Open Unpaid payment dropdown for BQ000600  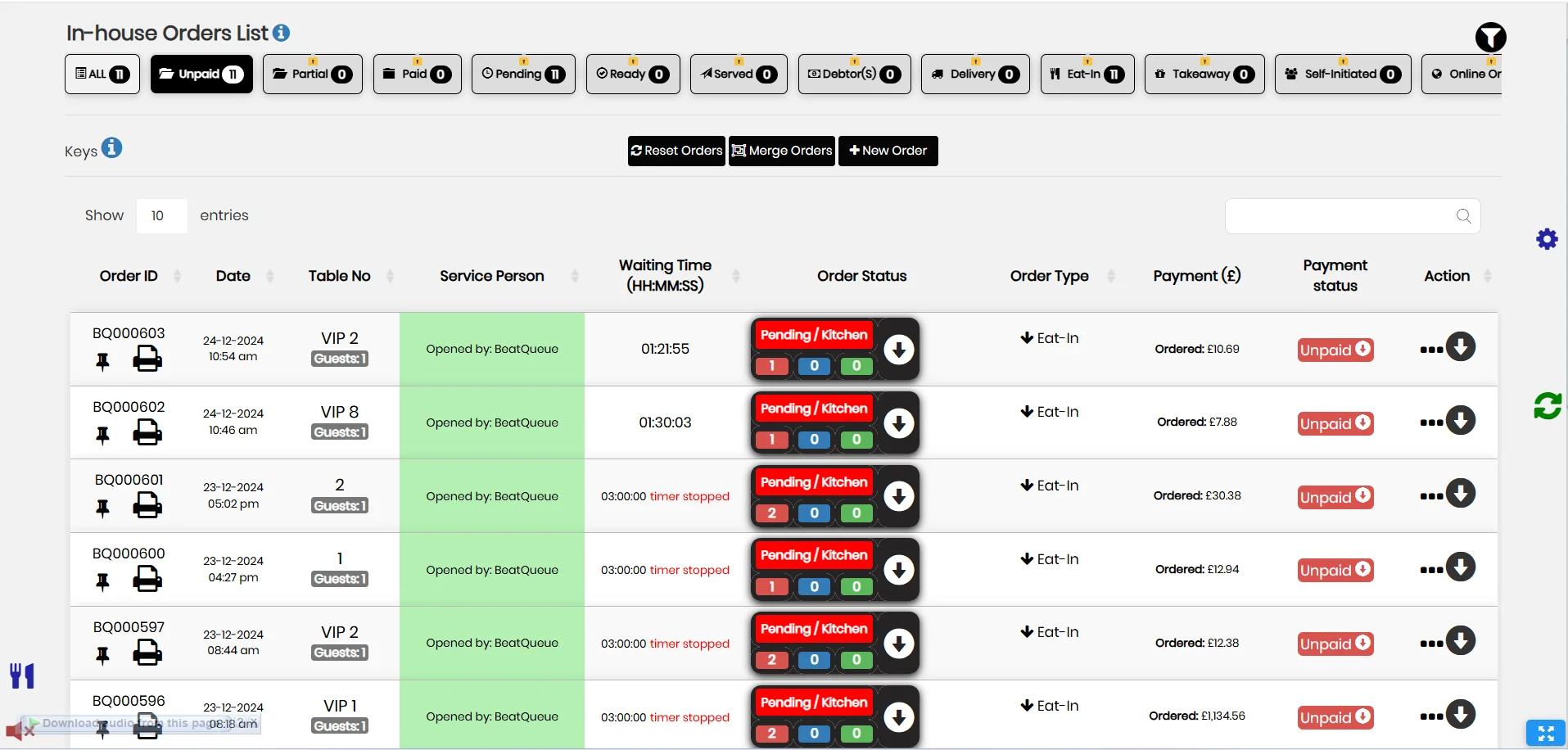[1335, 571]
